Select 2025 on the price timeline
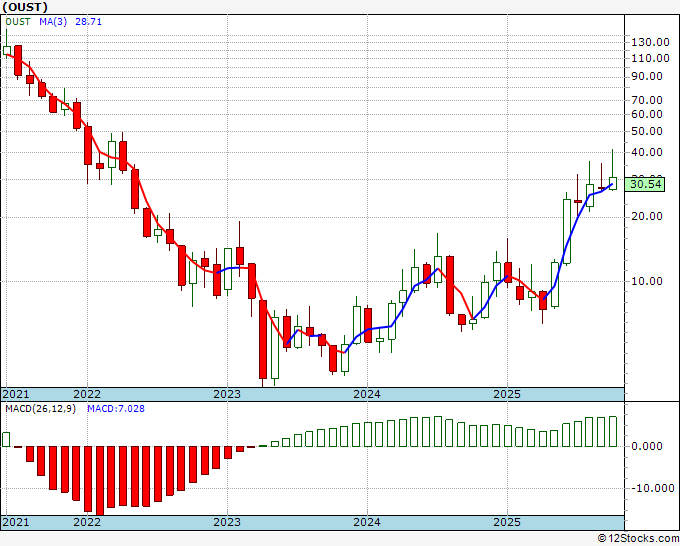Image resolution: width=680 pixels, height=546 pixels. click(x=507, y=394)
